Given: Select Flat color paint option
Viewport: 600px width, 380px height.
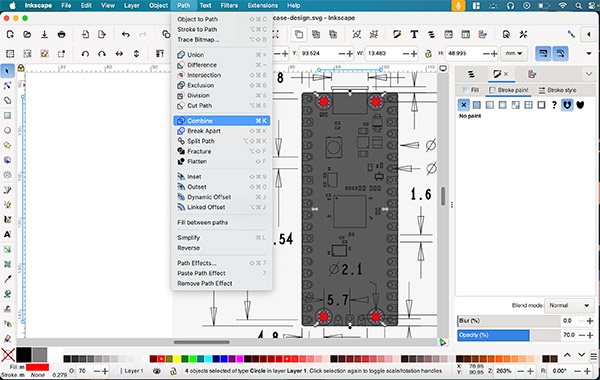Looking at the screenshot, I should [x=477, y=104].
